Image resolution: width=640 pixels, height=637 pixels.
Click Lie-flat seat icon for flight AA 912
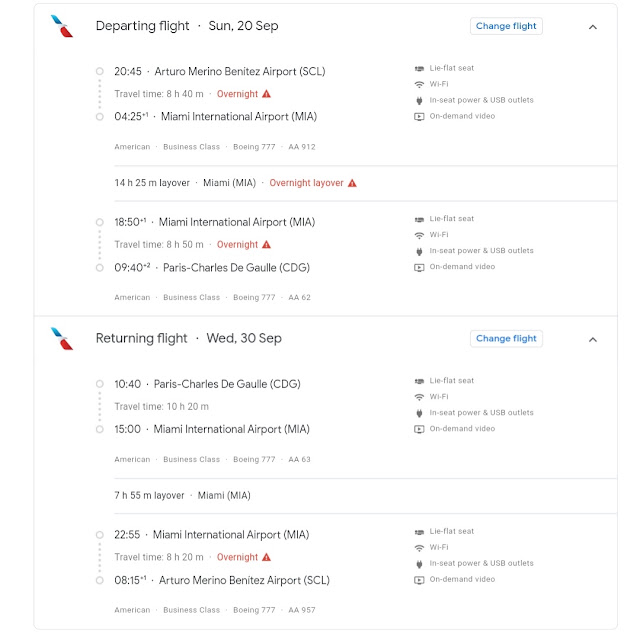click(419, 69)
